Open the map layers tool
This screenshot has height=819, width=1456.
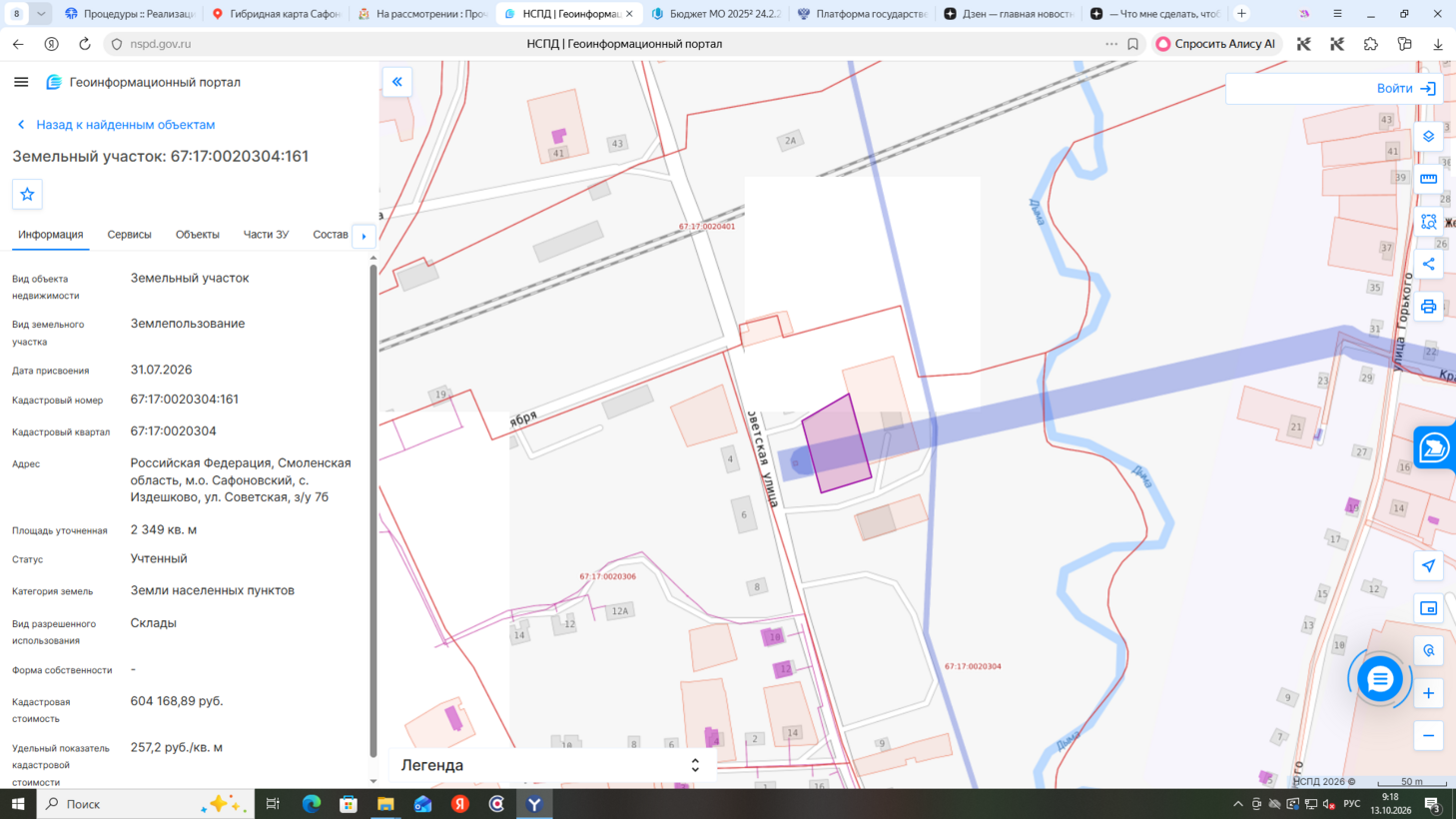click(1429, 137)
